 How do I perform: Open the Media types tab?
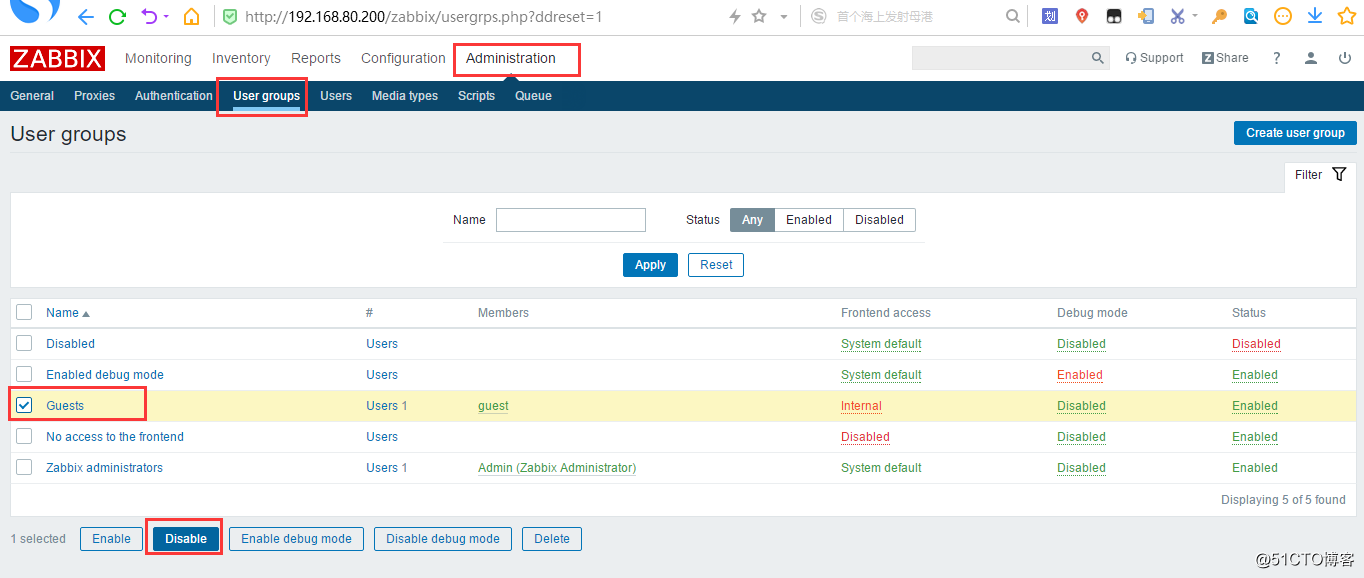pyautogui.click(x=404, y=95)
